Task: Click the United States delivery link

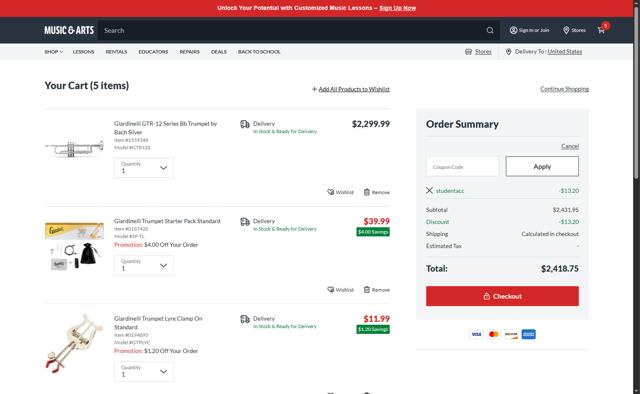Action: coord(564,52)
